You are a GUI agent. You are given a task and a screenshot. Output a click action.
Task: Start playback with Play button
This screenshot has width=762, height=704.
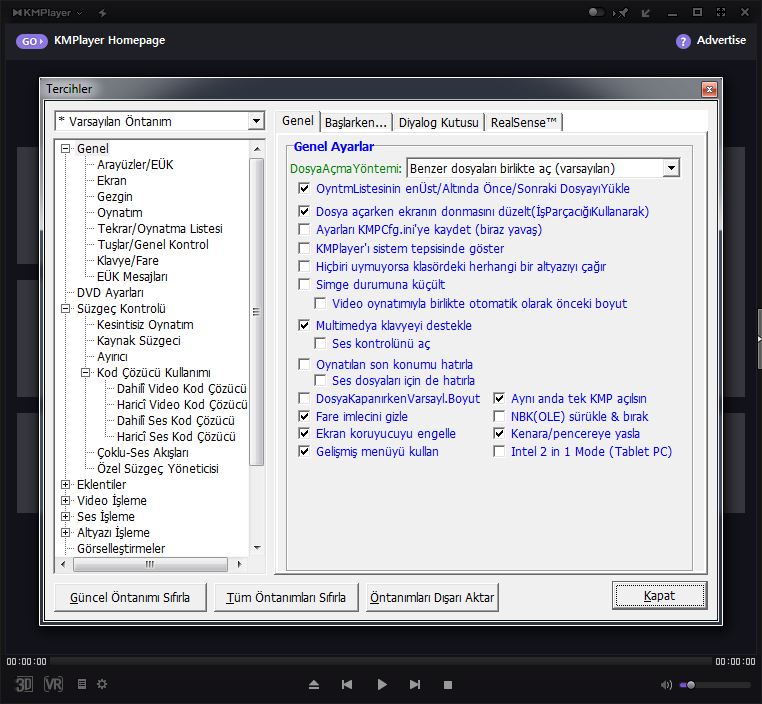(x=382, y=685)
